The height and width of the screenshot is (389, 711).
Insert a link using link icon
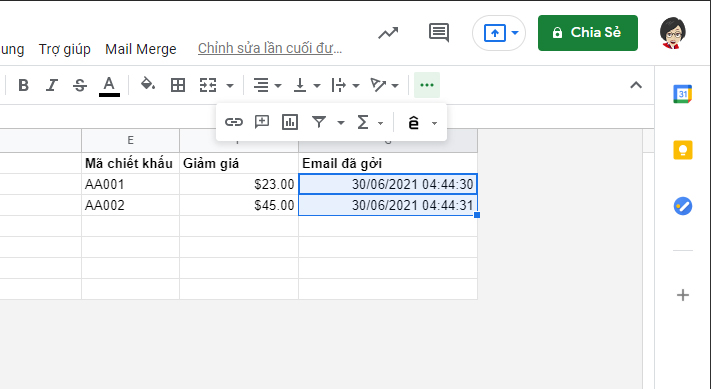(234, 122)
